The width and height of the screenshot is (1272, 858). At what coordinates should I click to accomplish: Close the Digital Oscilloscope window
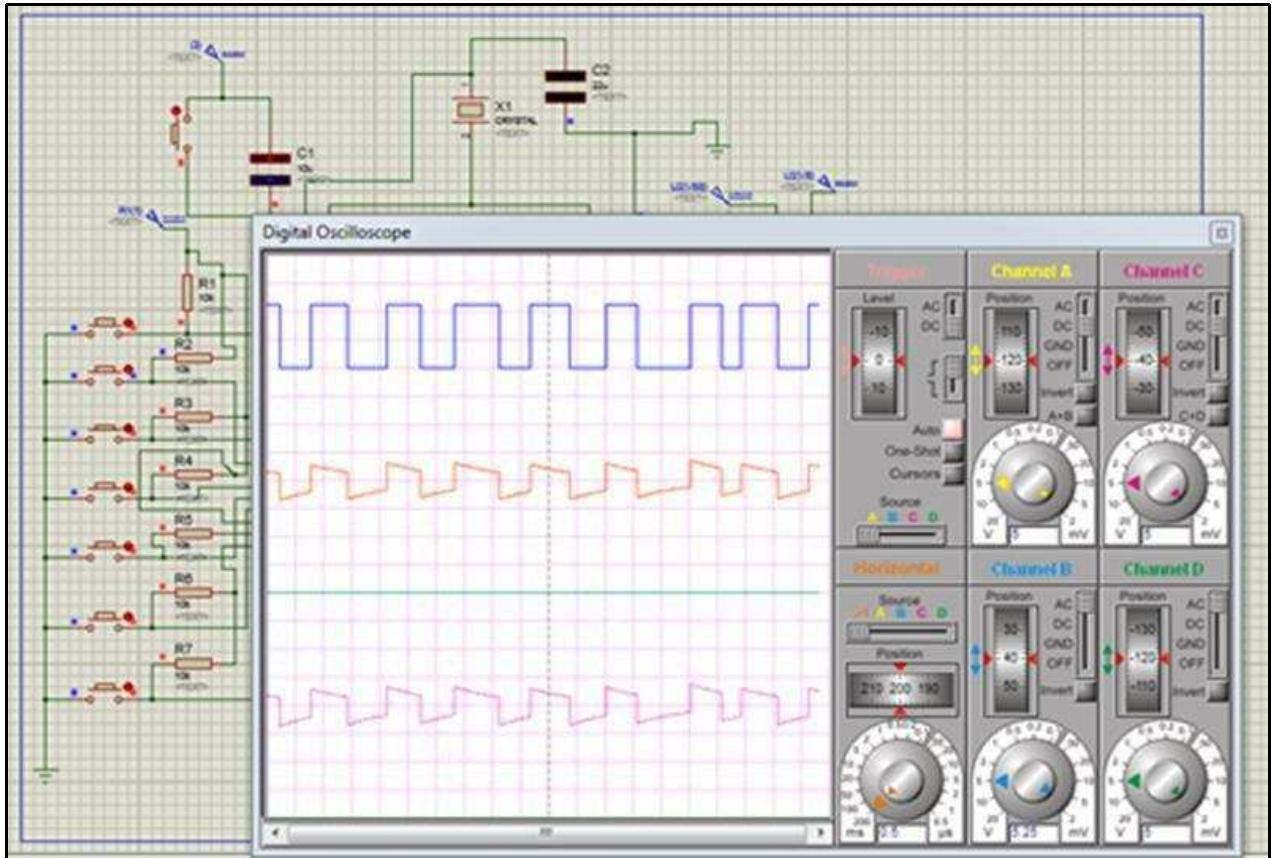(x=1220, y=231)
